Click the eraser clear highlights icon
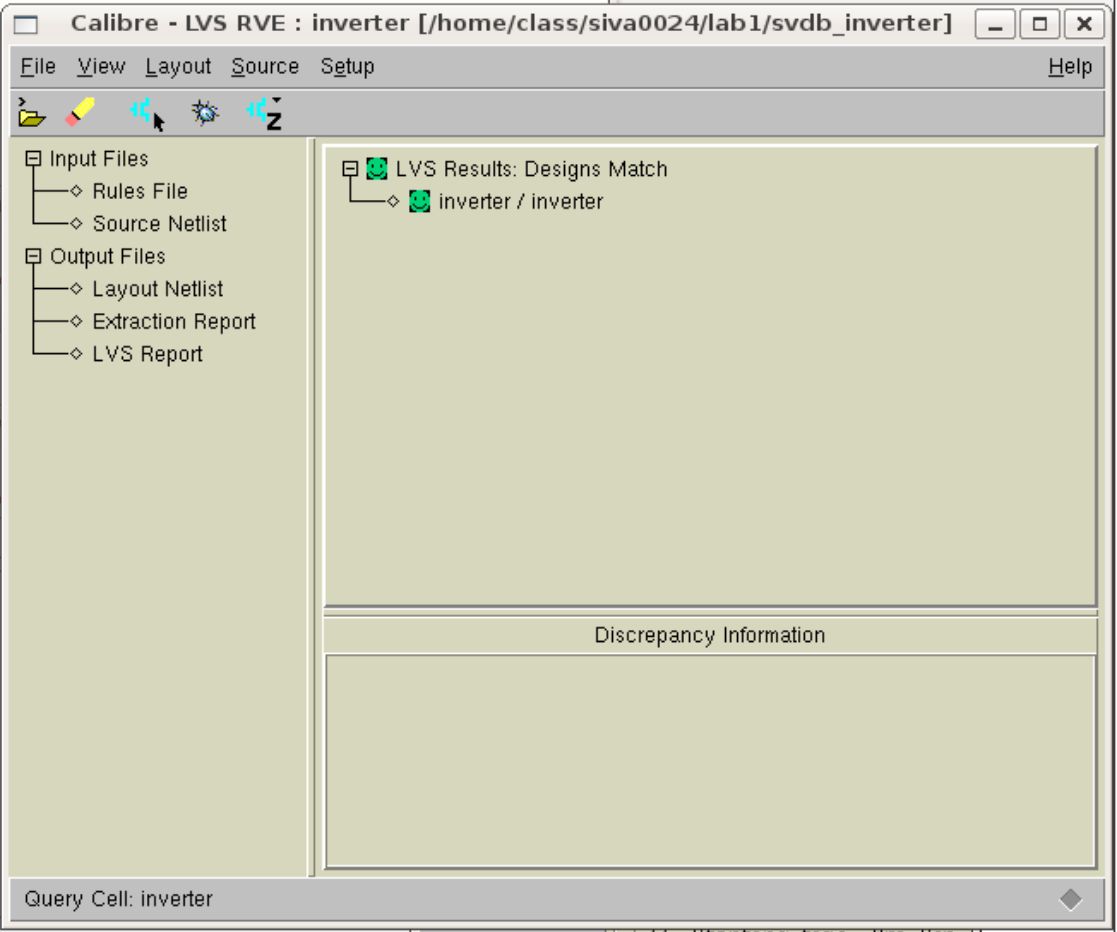The image size is (1117, 932). click(81, 114)
